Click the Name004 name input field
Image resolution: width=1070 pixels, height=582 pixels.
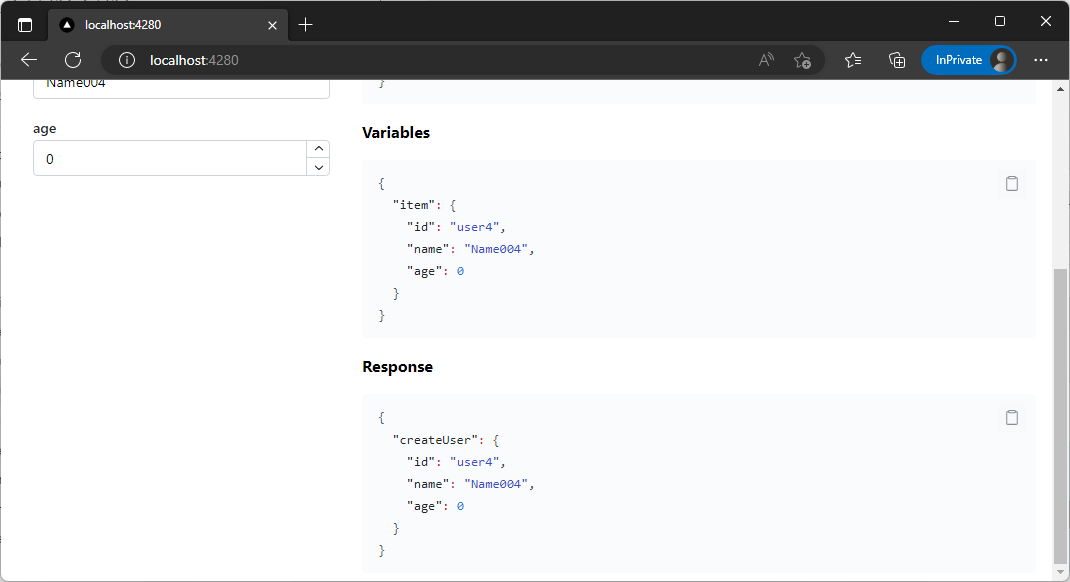182,87
